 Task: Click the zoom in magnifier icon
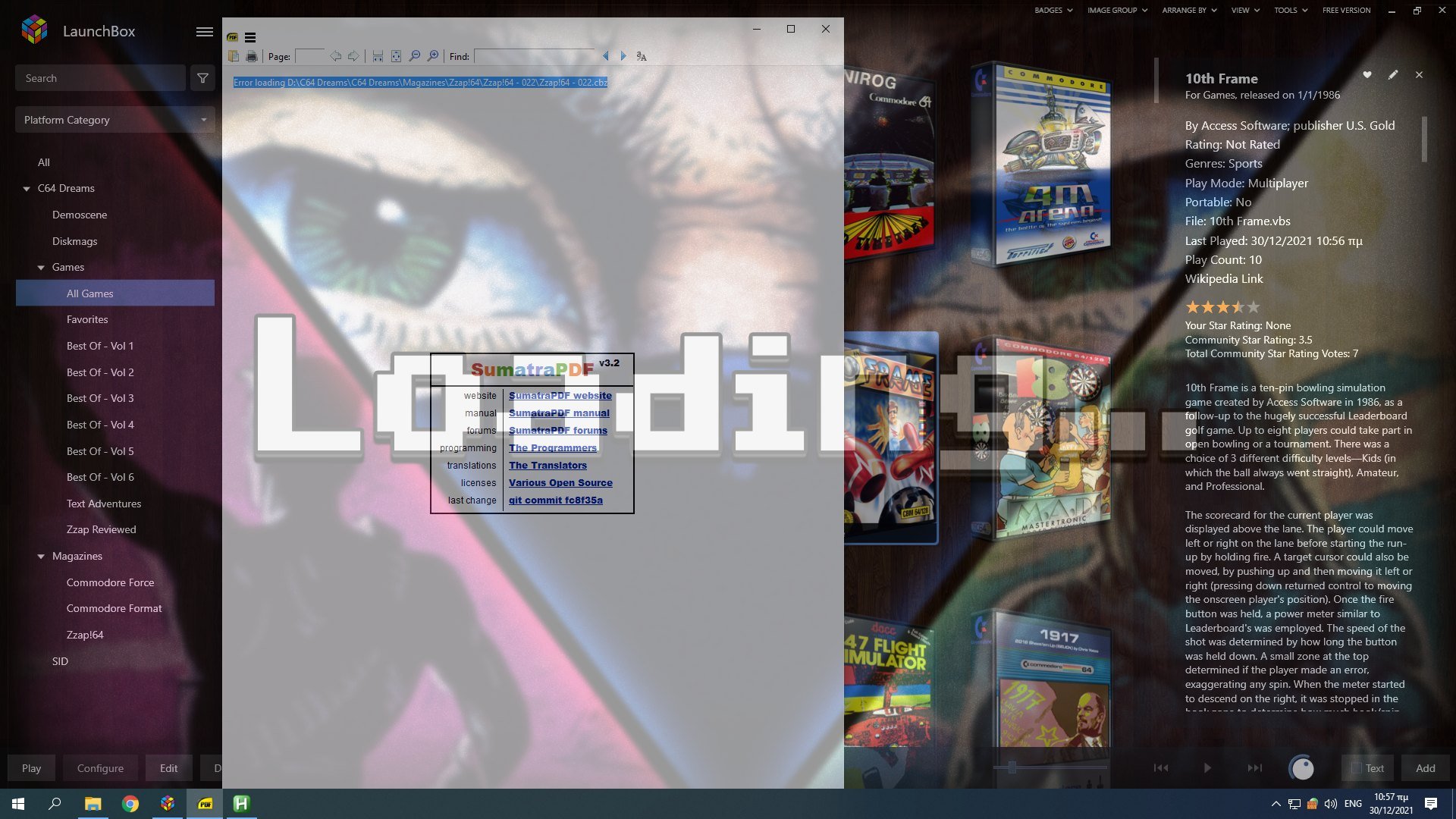[x=433, y=56]
